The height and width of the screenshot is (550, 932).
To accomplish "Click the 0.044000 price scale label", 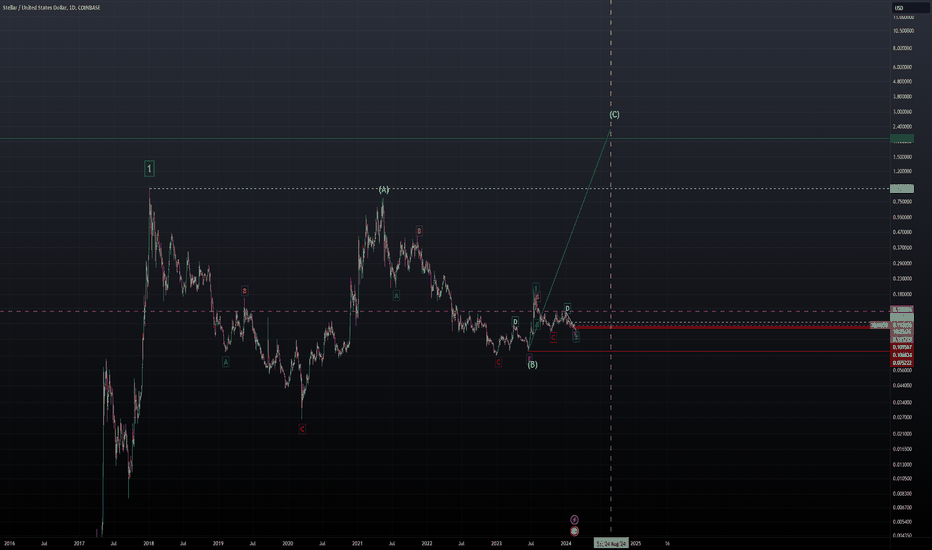I will (x=903, y=385).
